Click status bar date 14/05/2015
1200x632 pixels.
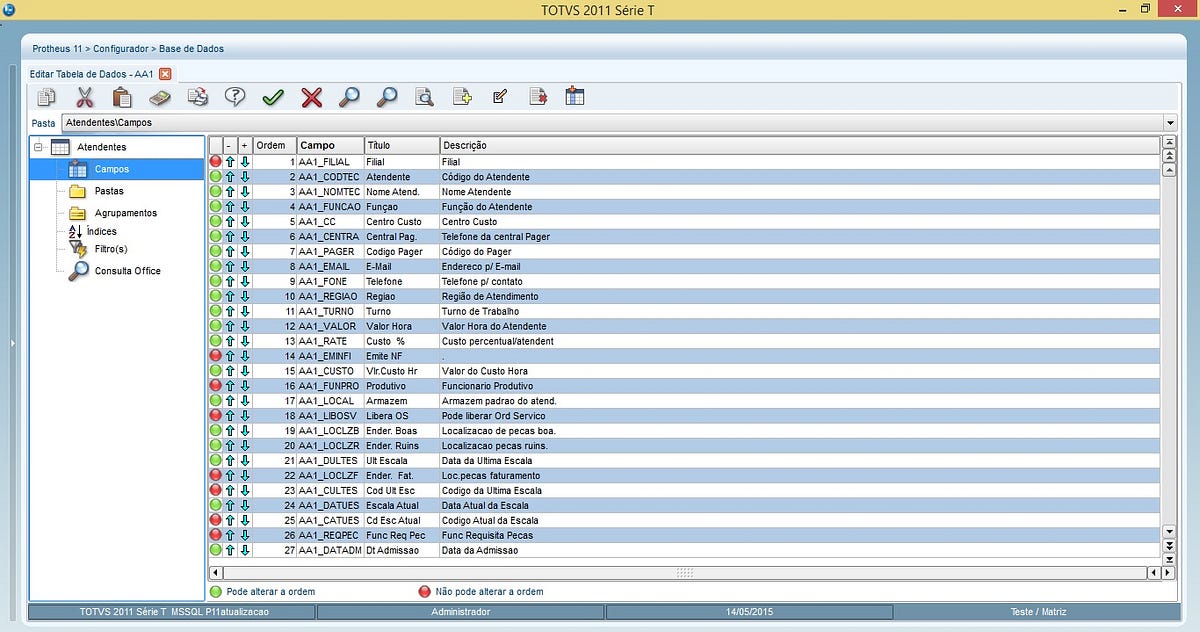coord(749,611)
